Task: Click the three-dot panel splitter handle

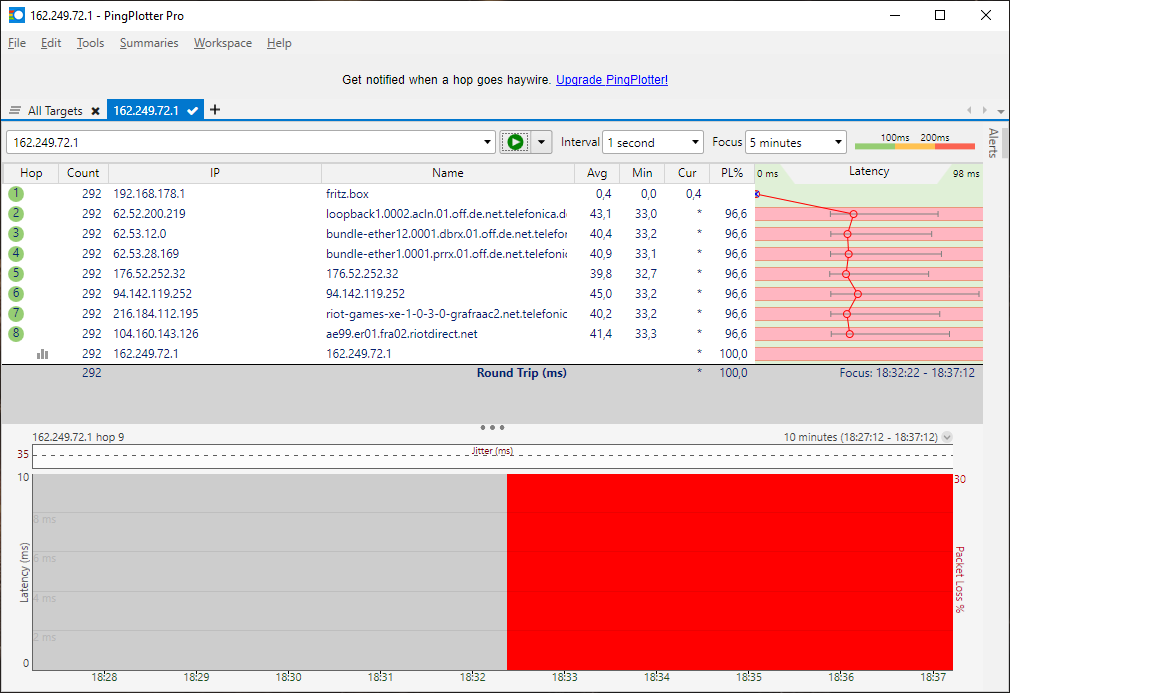Action: coord(492,427)
